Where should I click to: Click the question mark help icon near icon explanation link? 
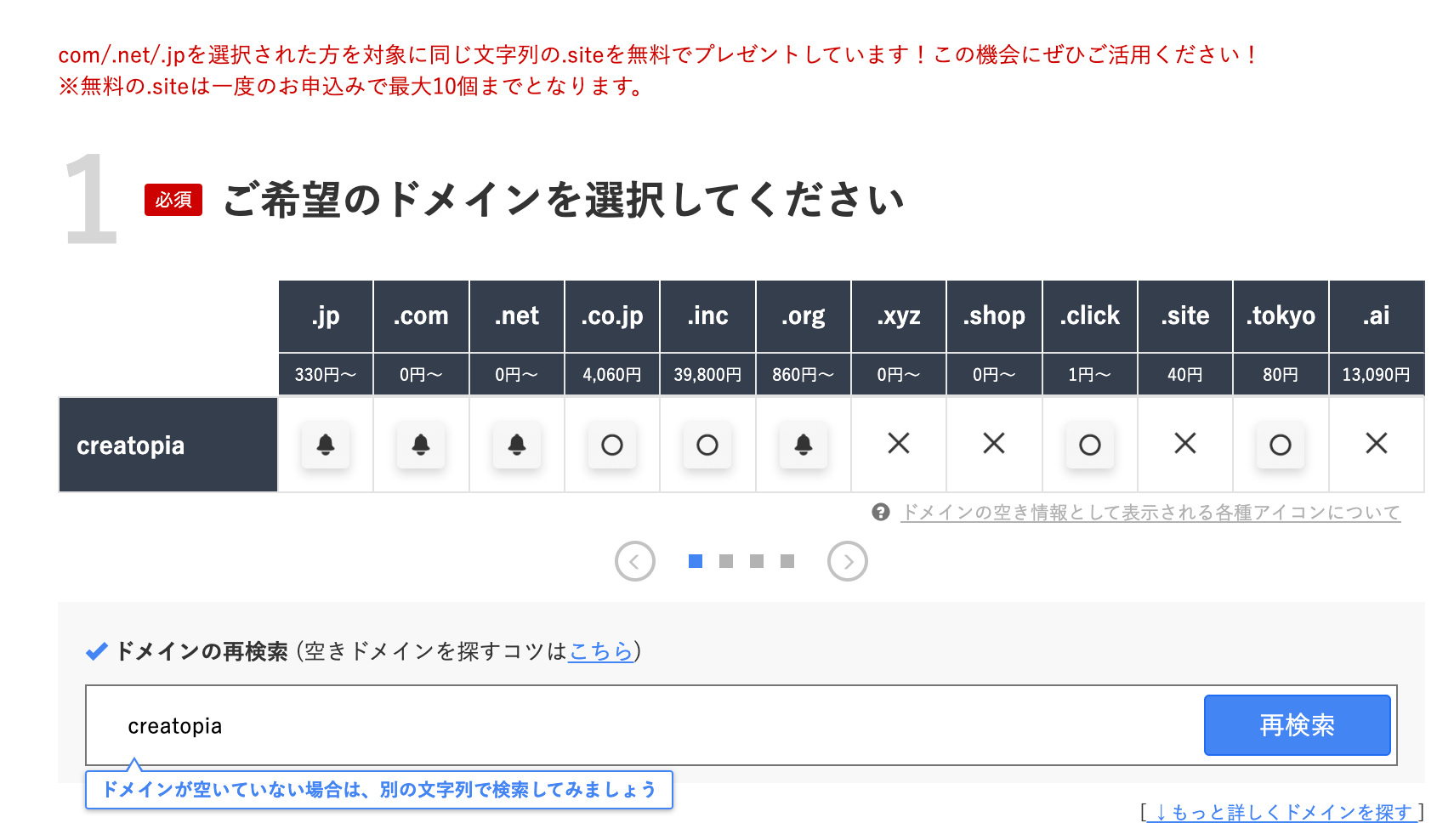point(880,513)
